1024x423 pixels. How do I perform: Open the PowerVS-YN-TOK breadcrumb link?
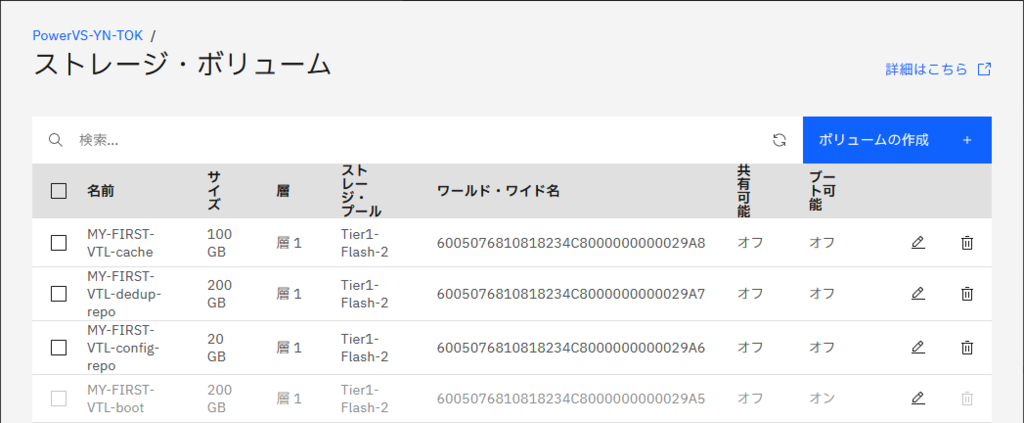(88, 35)
